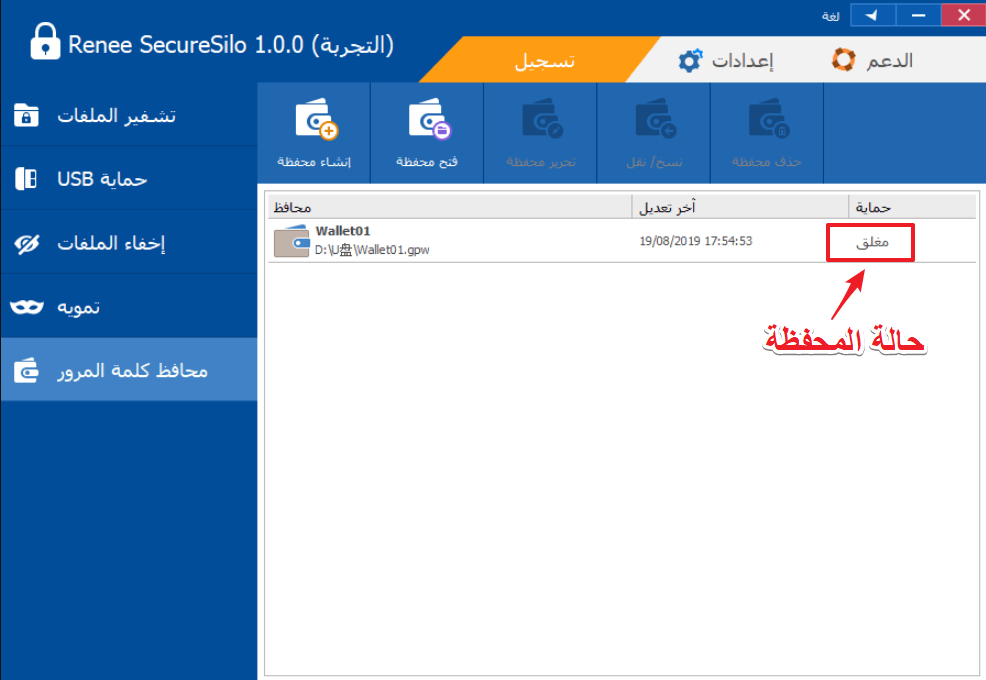Sort by the Last Modified column header (آخر تعديل)
The width and height of the screenshot is (986, 680).
740,207
